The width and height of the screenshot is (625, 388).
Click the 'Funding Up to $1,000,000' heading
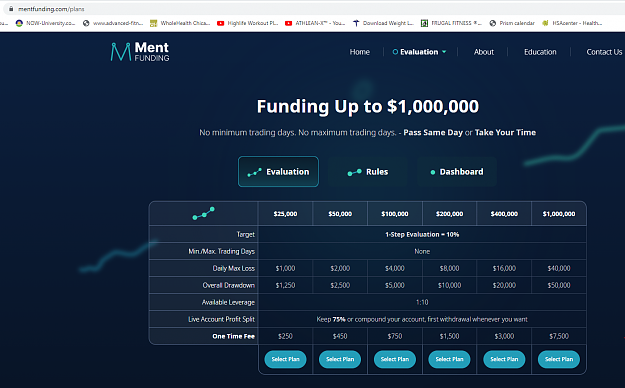coord(368,106)
